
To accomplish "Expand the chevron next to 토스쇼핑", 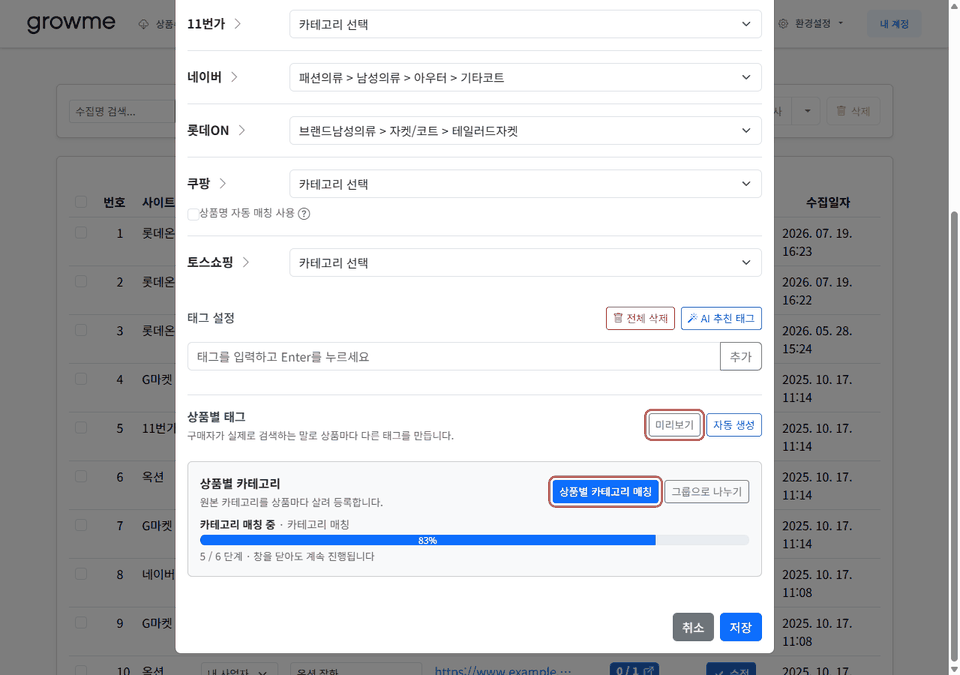I will tap(246, 262).
